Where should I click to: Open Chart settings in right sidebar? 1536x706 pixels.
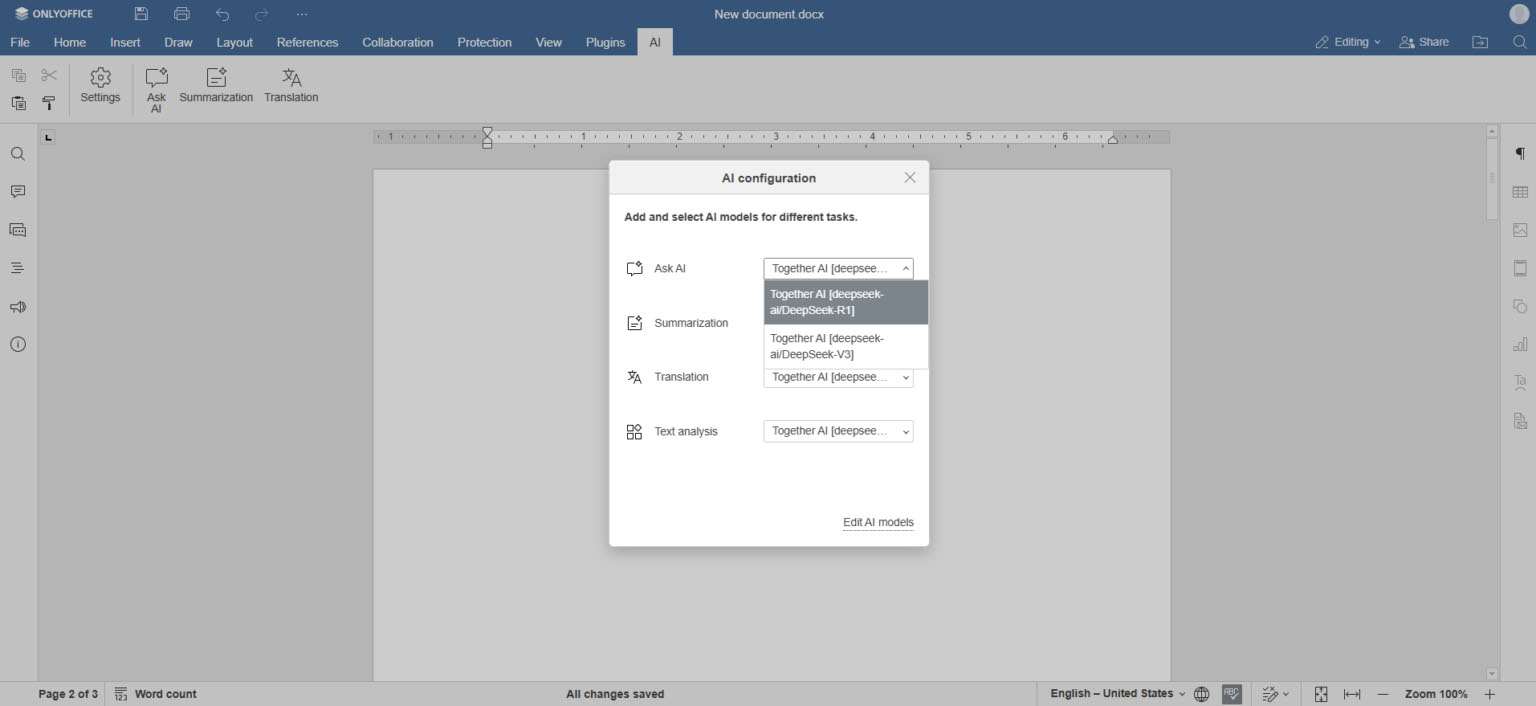(1520, 344)
